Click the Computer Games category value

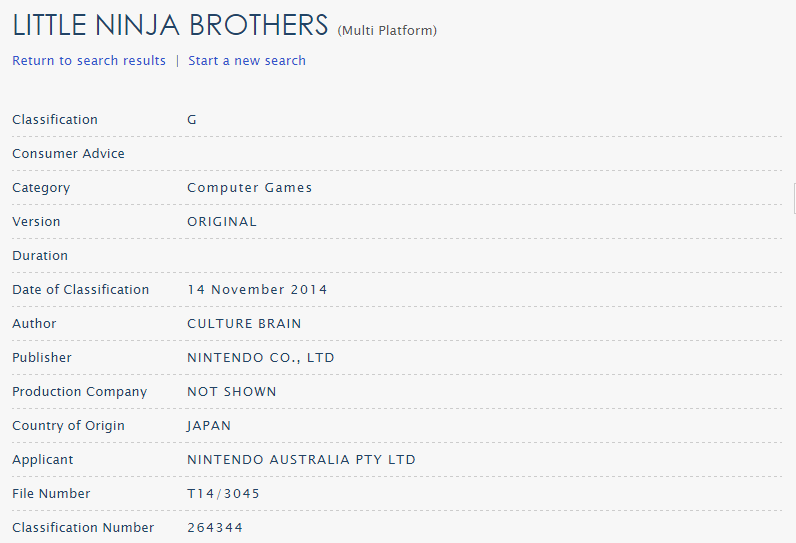click(x=250, y=188)
